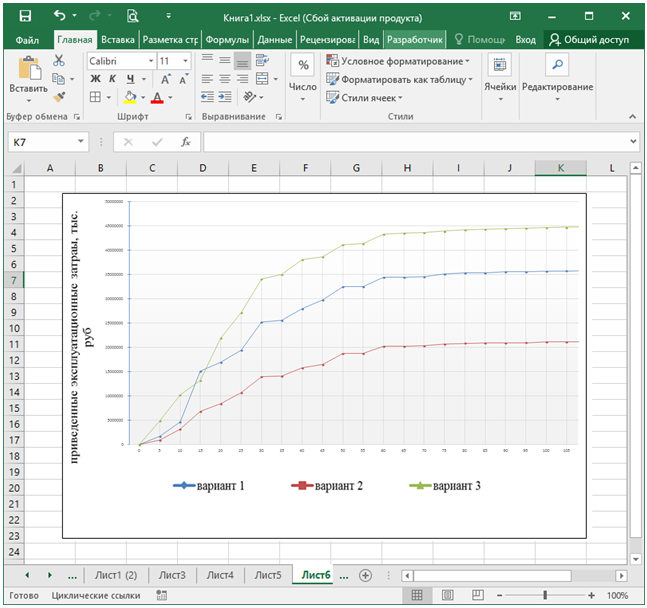647x608 pixels.
Task: Expand the formula bar
Action: (x=633, y=142)
